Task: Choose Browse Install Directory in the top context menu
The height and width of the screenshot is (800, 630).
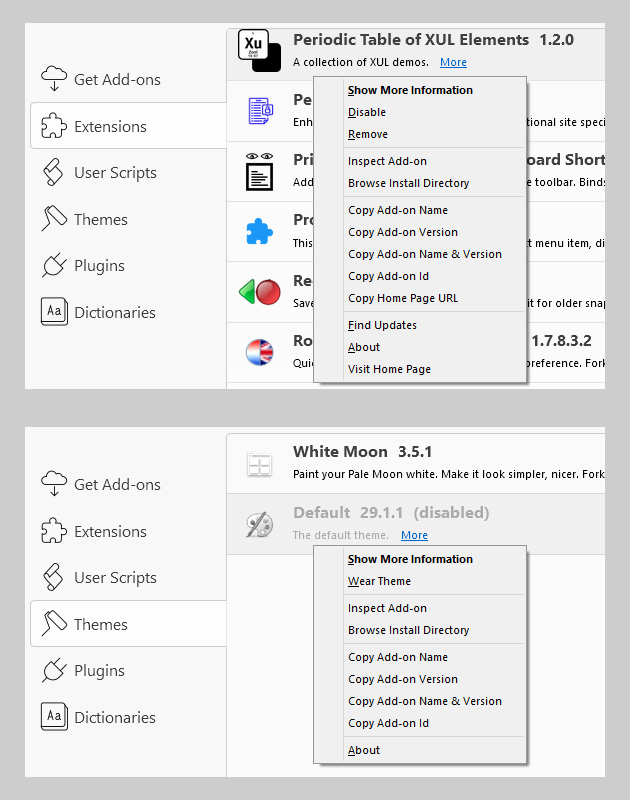Action: (x=420, y=183)
